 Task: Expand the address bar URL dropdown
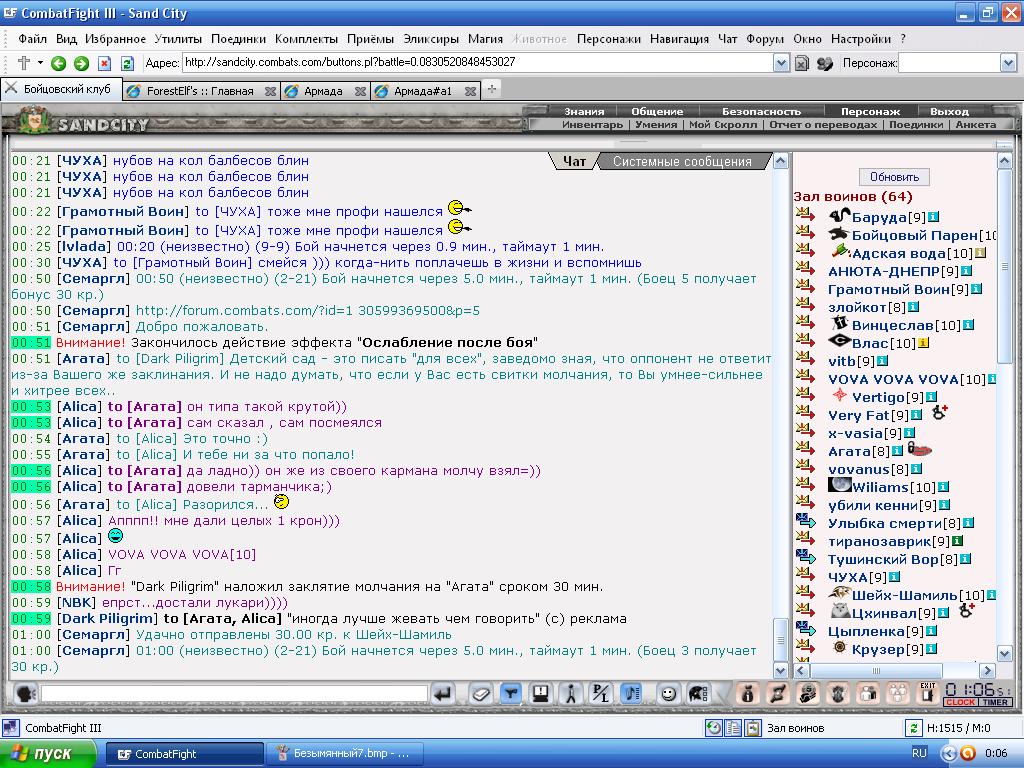tap(781, 63)
